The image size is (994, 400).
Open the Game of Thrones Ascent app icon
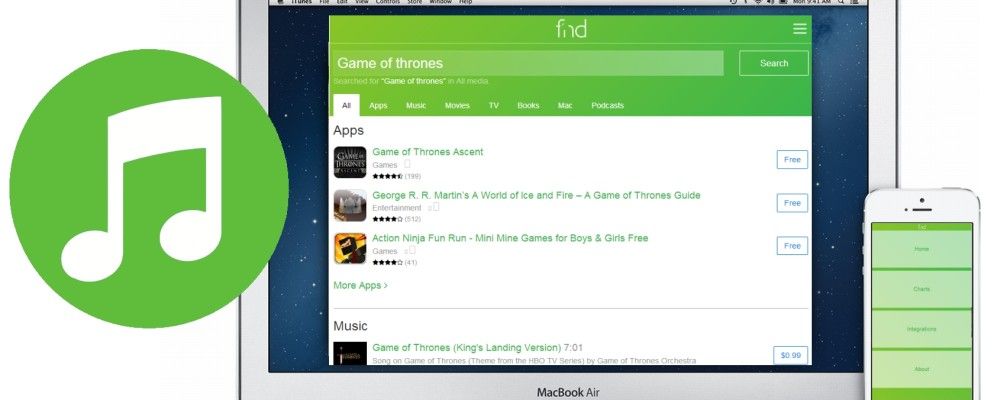click(x=350, y=162)
